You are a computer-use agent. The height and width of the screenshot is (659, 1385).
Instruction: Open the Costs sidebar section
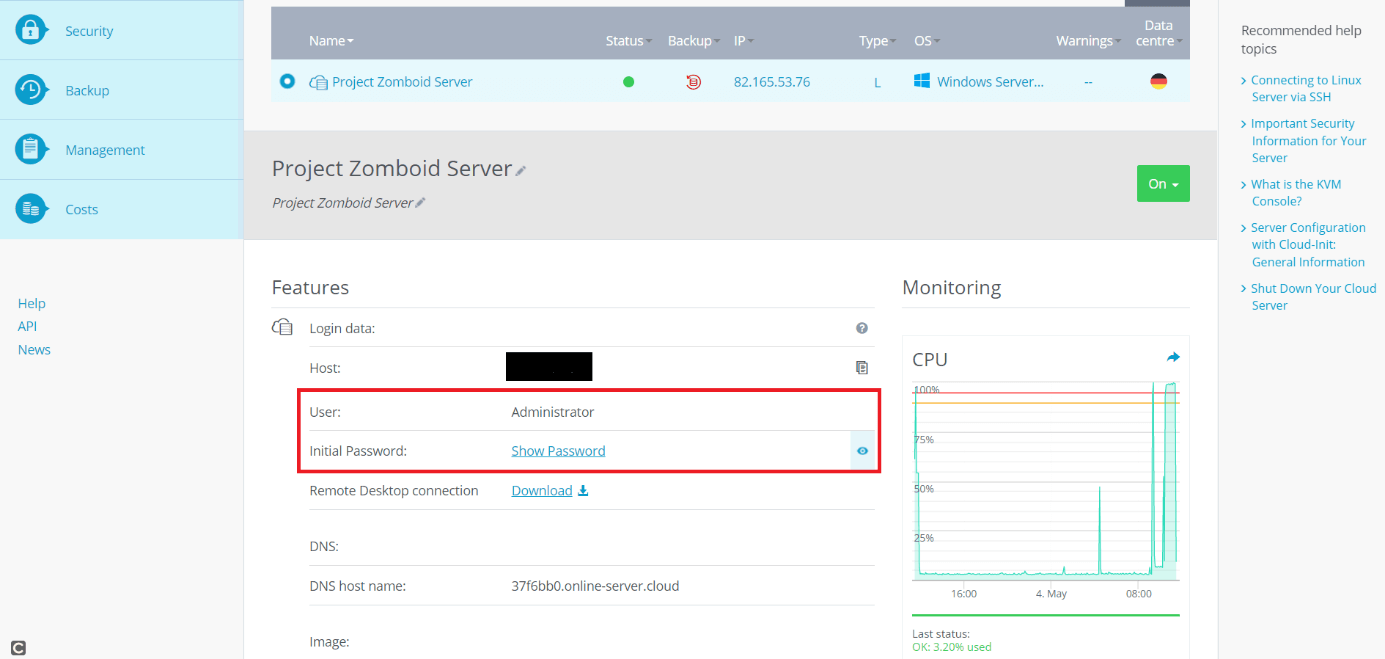tap(121, 209)
